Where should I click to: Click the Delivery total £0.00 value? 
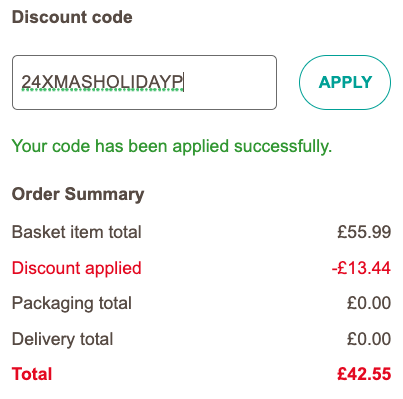(x=369, y=339)
